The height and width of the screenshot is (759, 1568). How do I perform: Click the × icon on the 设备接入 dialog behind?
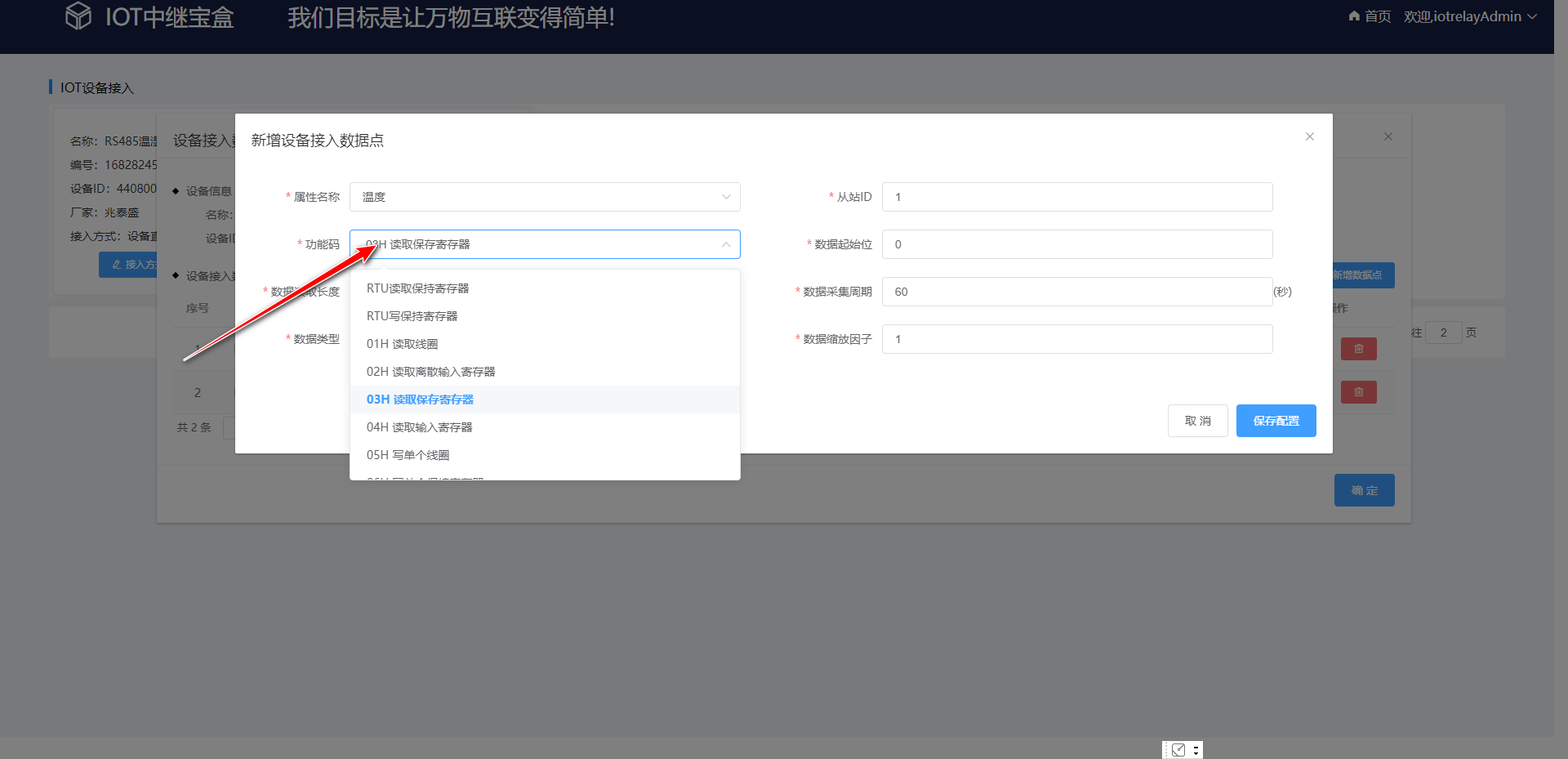coord(1388,136)
